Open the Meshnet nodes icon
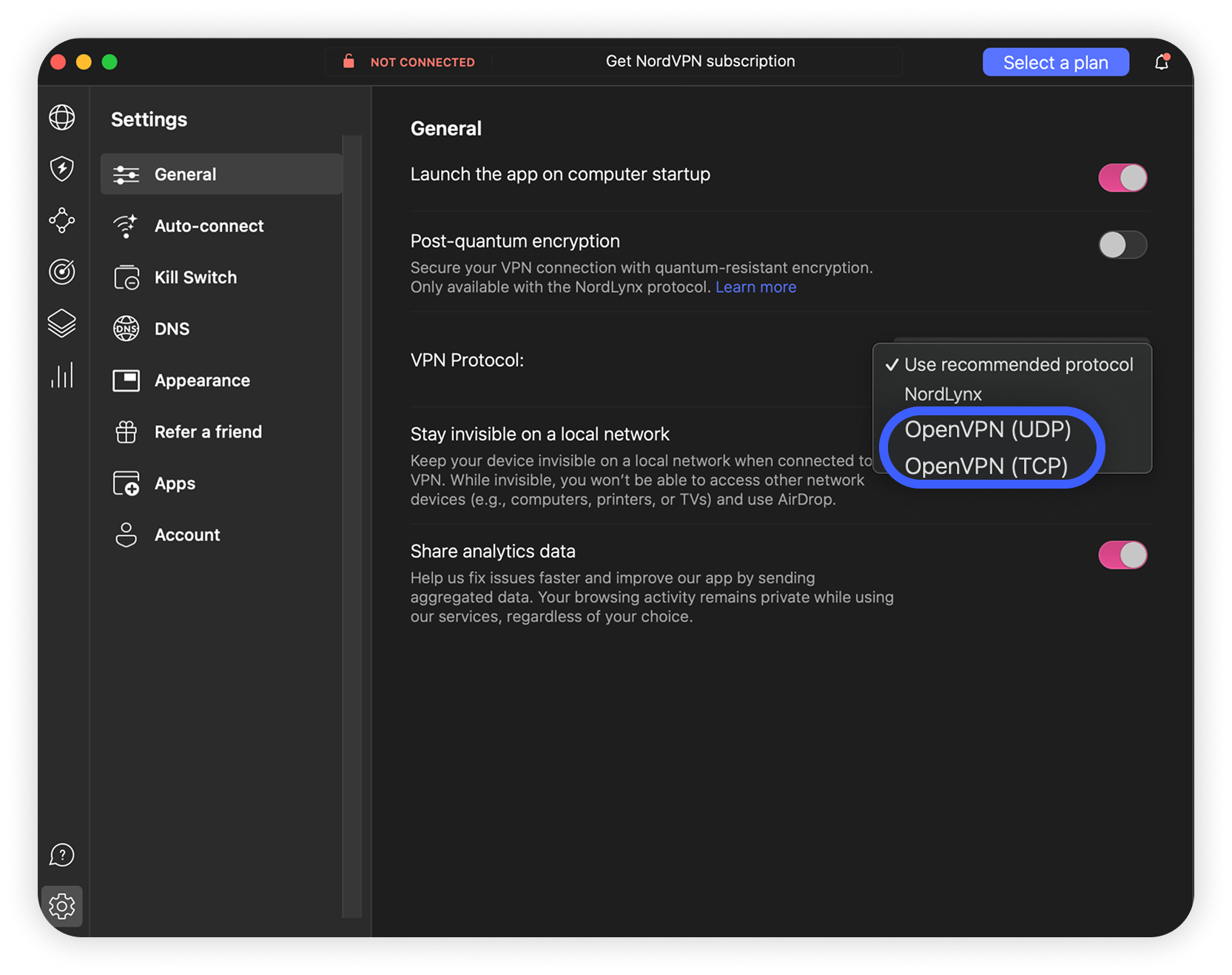1232x975 pixels. click(x=62, y=221)
